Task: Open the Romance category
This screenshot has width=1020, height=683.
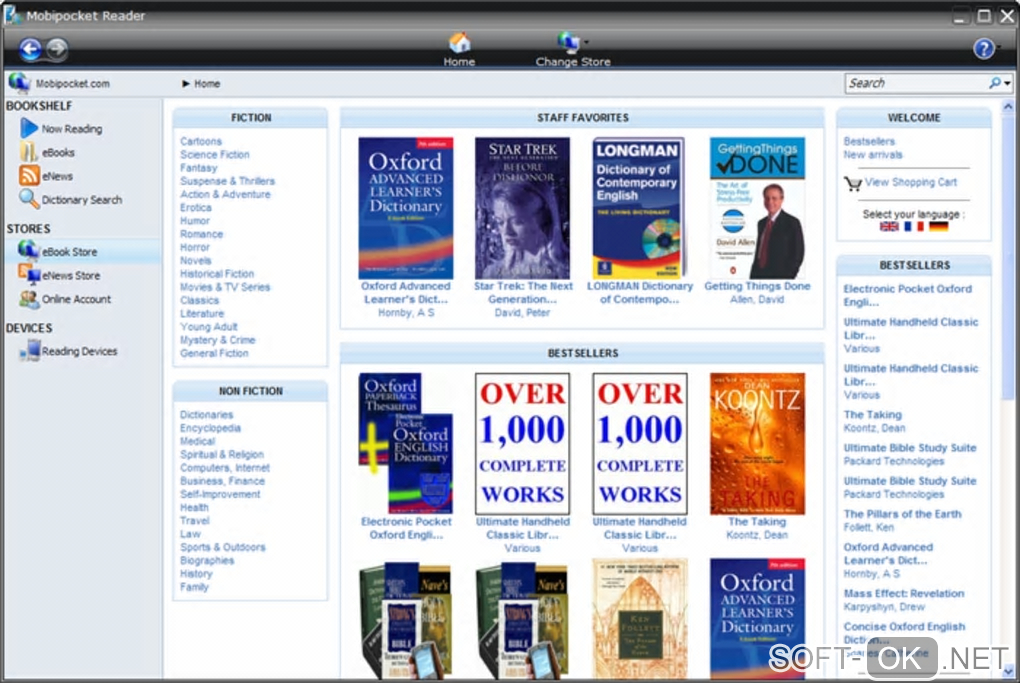Action: [x=201, y=234]
